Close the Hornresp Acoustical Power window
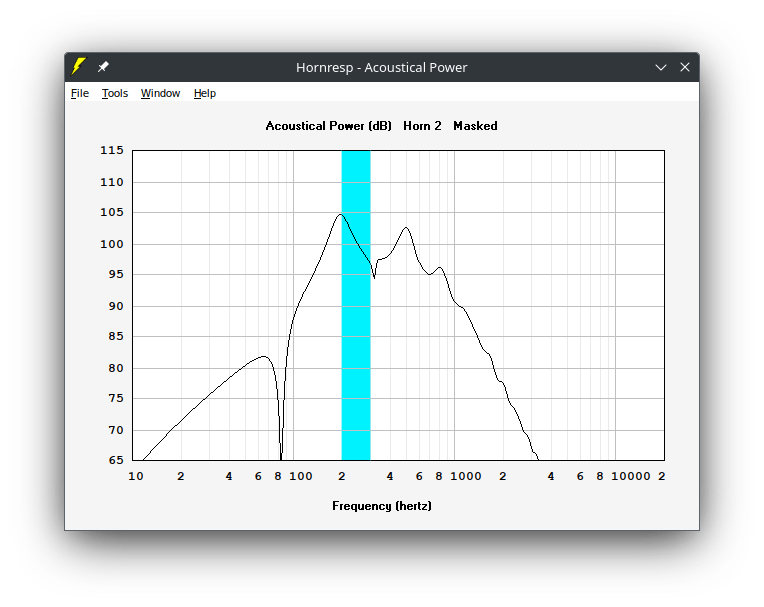Screen dimensions: 764x607 [x=685, y=67]
